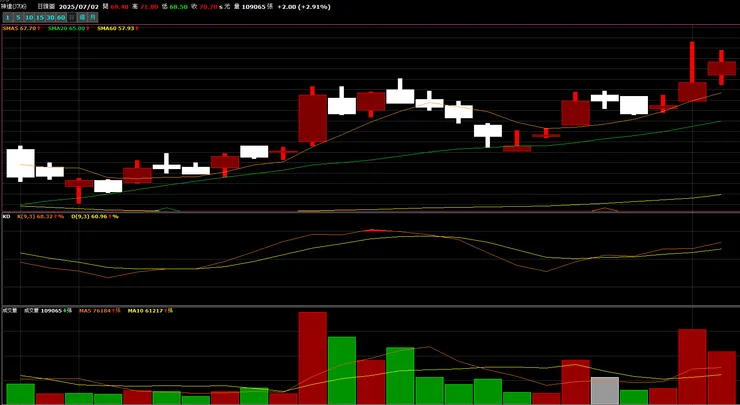Screen dimensions: 740x405
Task: Open the volume panel title label
Action: (x=9, y=311)
